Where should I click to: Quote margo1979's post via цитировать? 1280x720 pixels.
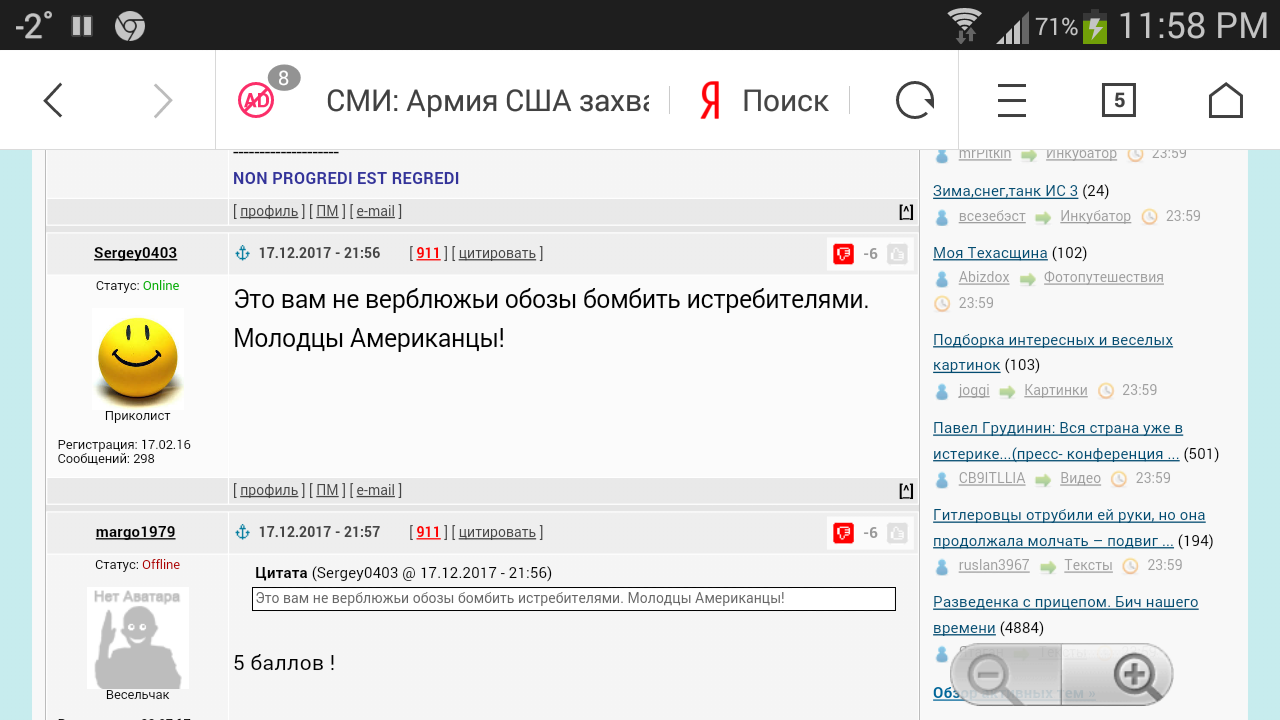click(498, 532)
